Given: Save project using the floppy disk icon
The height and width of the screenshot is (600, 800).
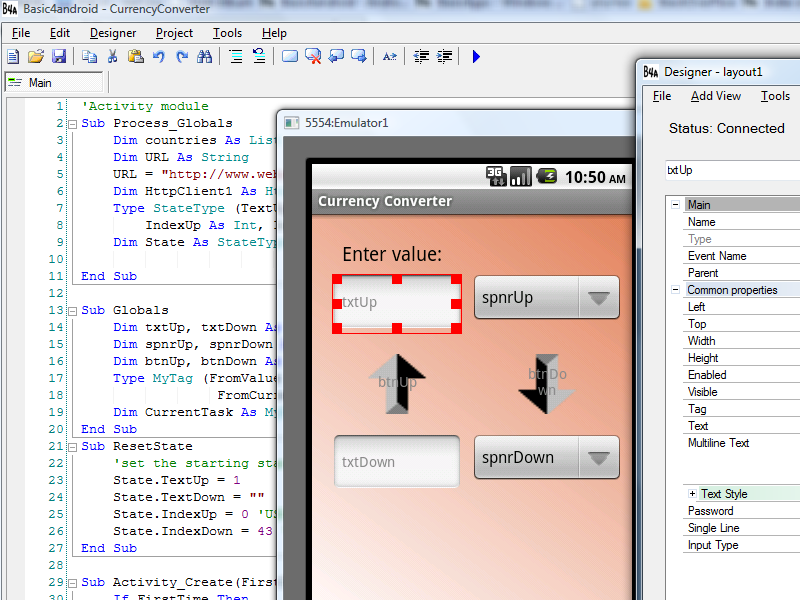Looking at the screenshot, I should click(x=58, y=57).
